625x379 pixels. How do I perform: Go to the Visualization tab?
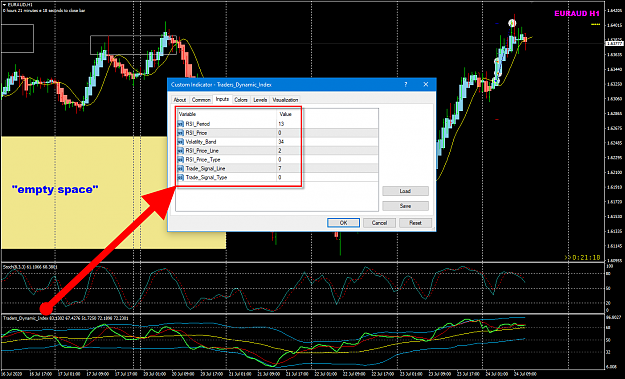click(285, 100)
